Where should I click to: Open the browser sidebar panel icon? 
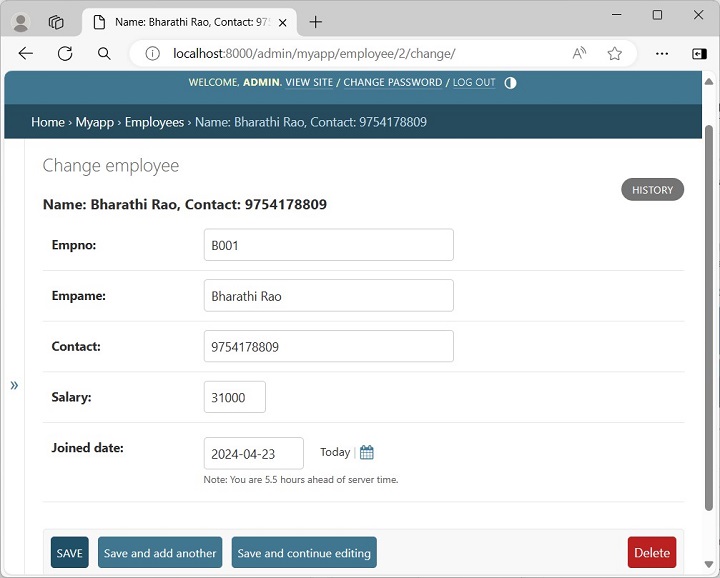click(x=699, y=54)
